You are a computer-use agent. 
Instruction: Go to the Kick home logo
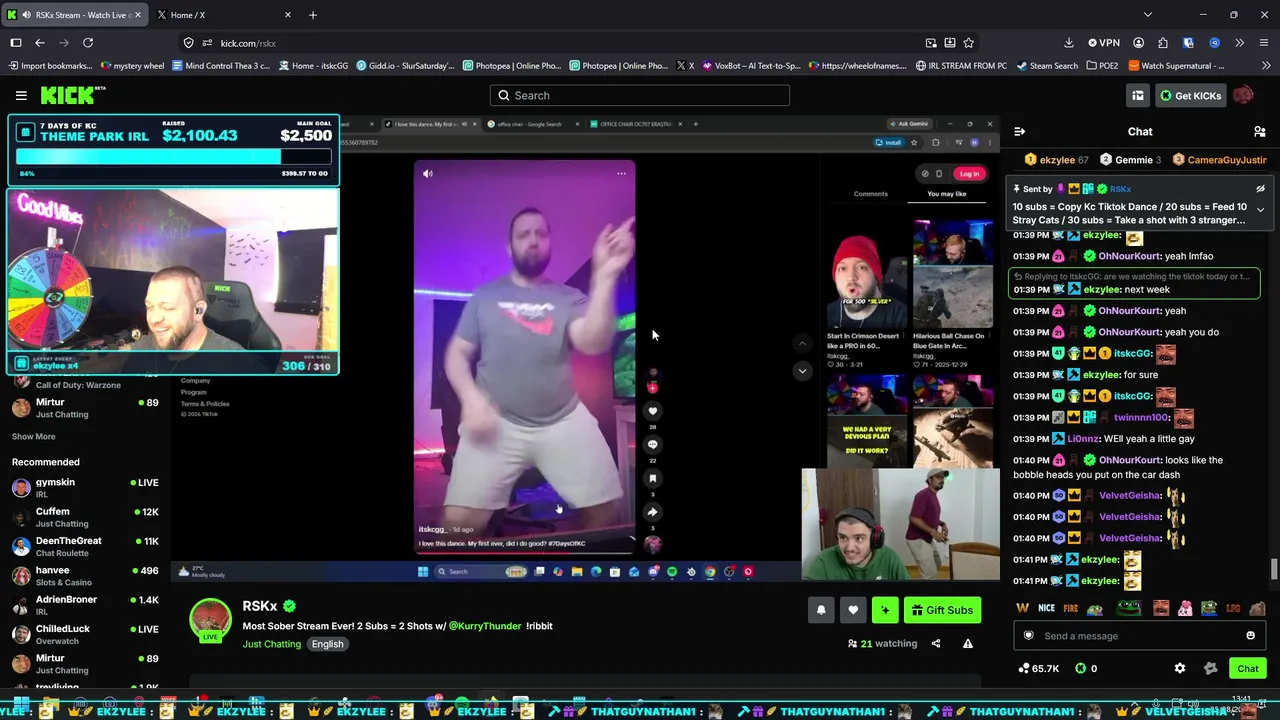click(73, 95)
